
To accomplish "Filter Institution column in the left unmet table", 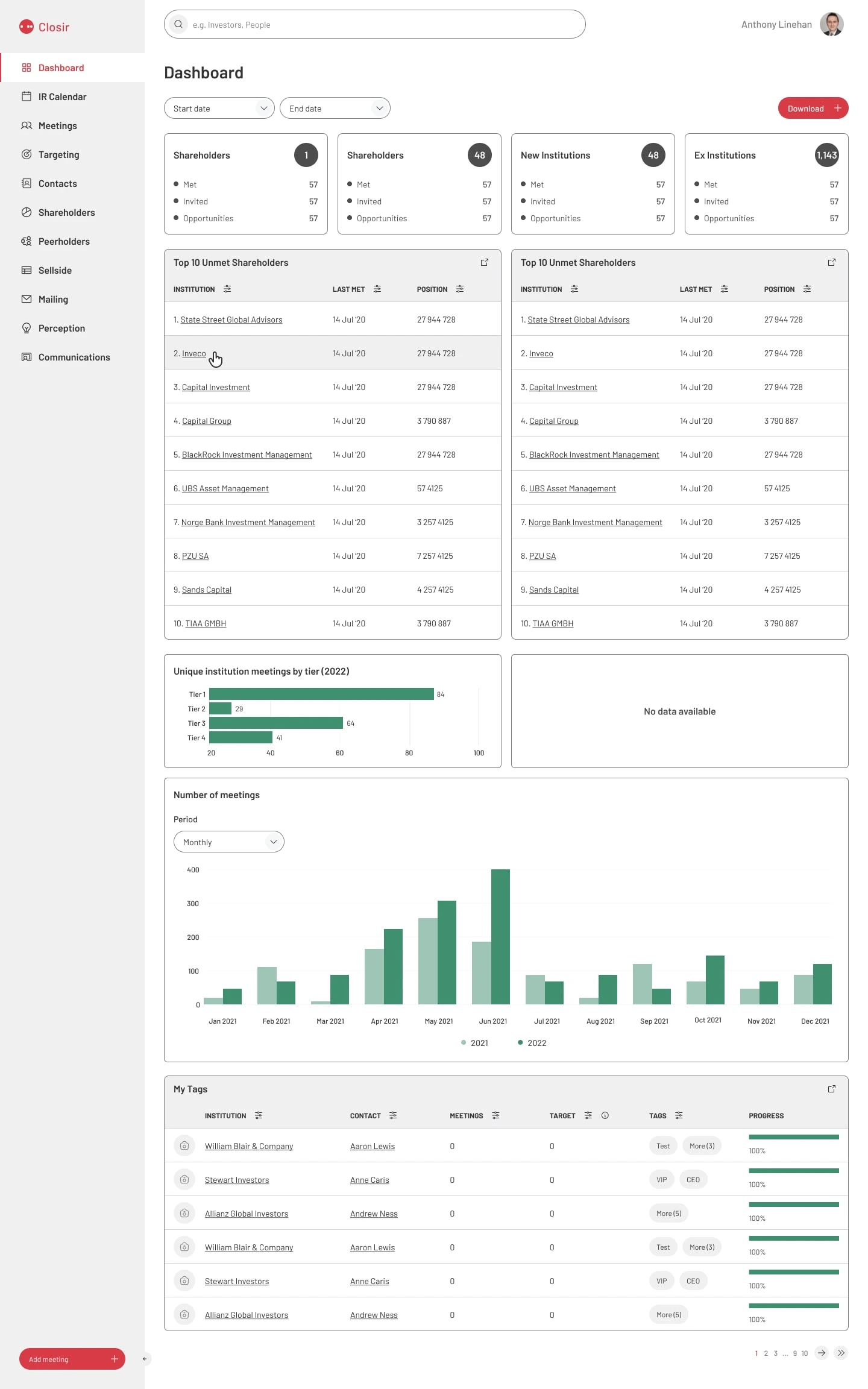I will 227,289.
